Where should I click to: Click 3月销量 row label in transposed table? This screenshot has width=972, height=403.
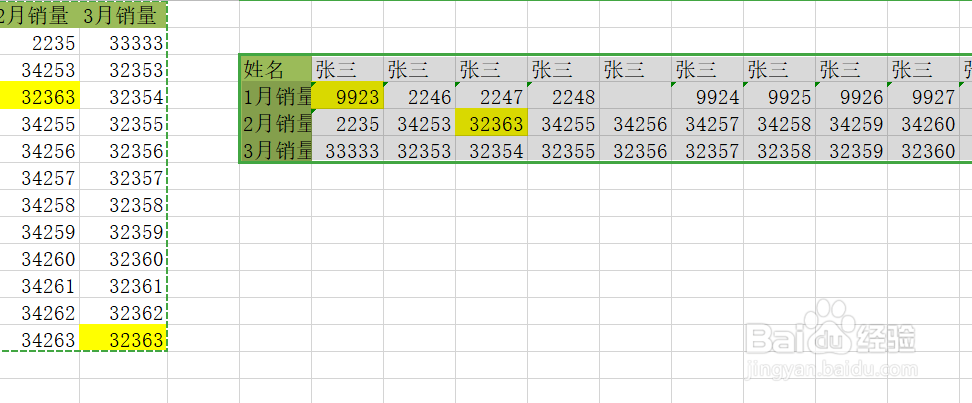tap(275, 150)
